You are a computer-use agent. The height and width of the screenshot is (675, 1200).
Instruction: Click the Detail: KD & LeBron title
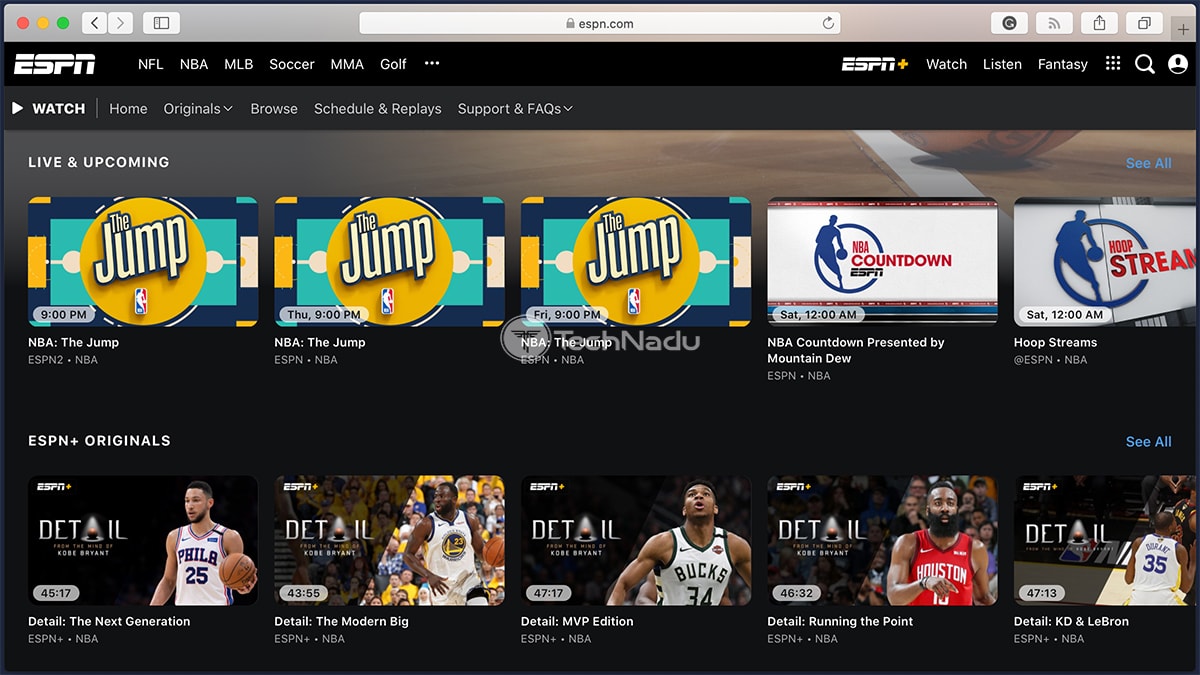[1071, 621]
